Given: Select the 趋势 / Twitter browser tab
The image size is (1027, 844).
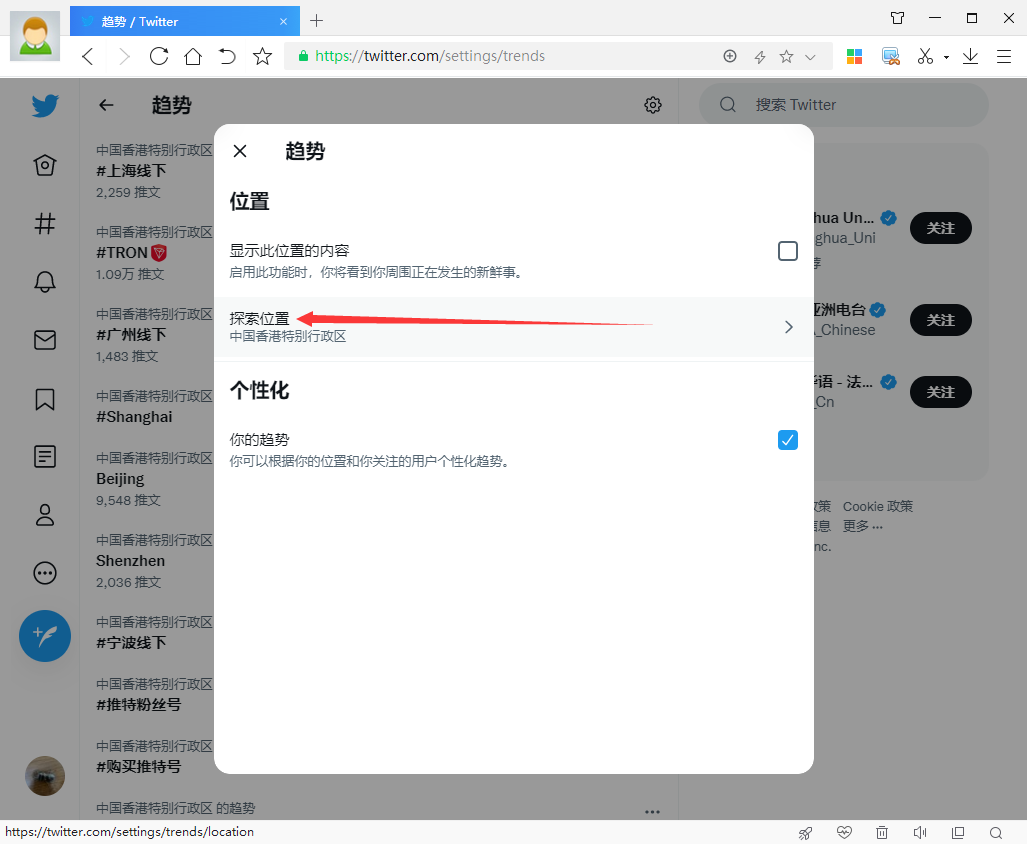Looking at the screenshot, I should tap(185, 21).
